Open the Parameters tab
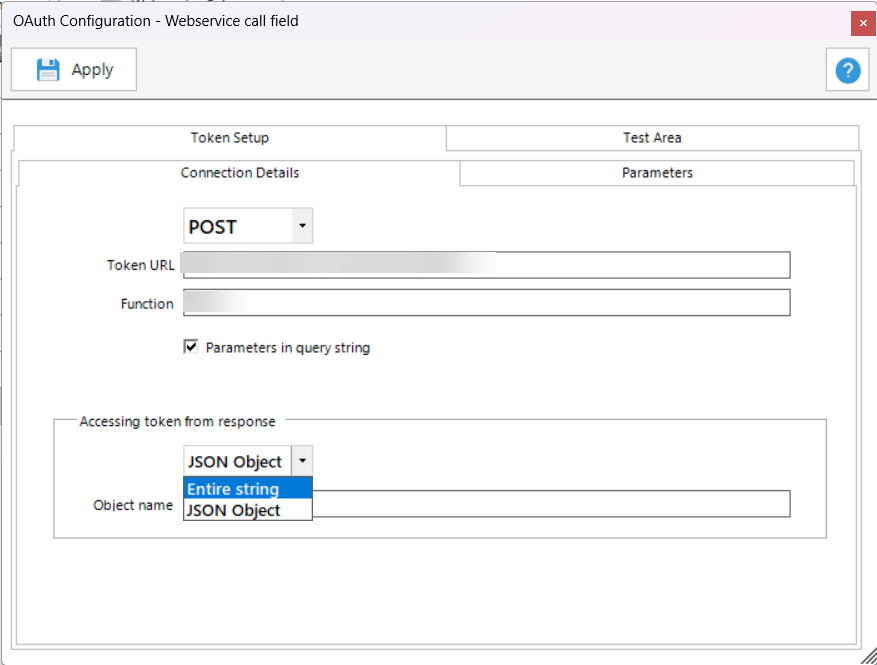Image resolution: width=877 pixels, height=665 pixels. (x=657, y=173)
